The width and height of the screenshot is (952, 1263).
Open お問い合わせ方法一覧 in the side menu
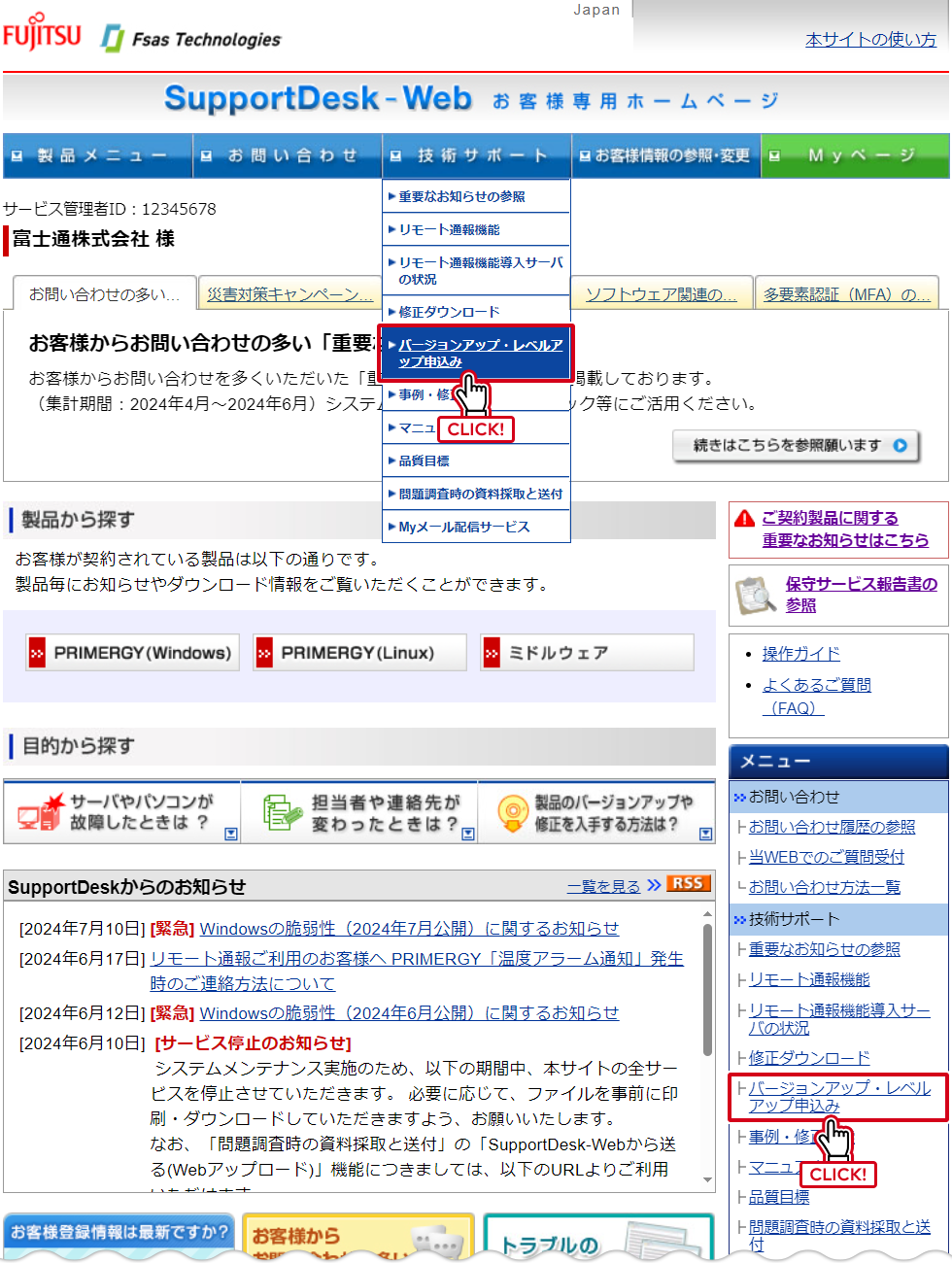[x=825, y=887]
